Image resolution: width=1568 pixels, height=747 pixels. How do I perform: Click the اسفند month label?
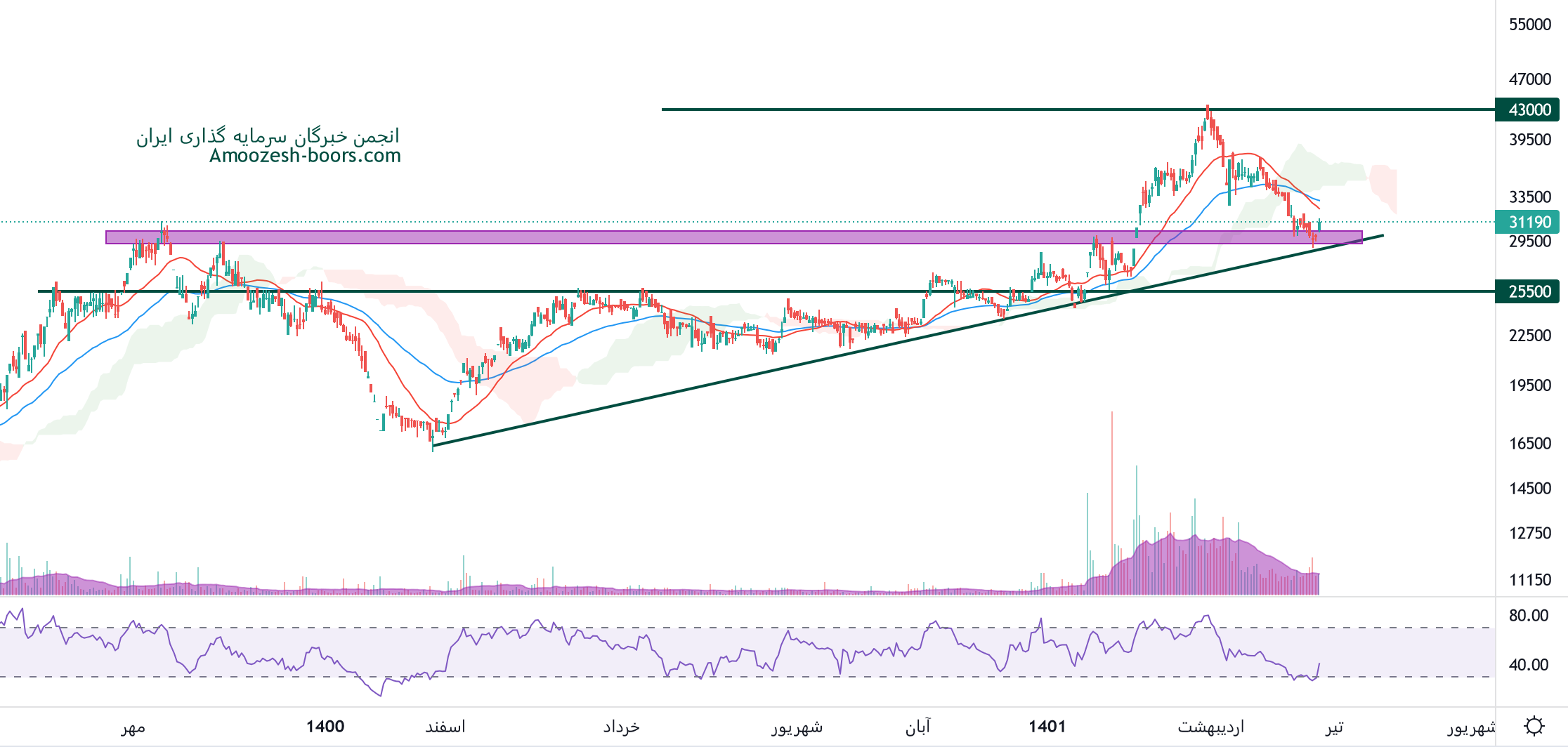445,726
